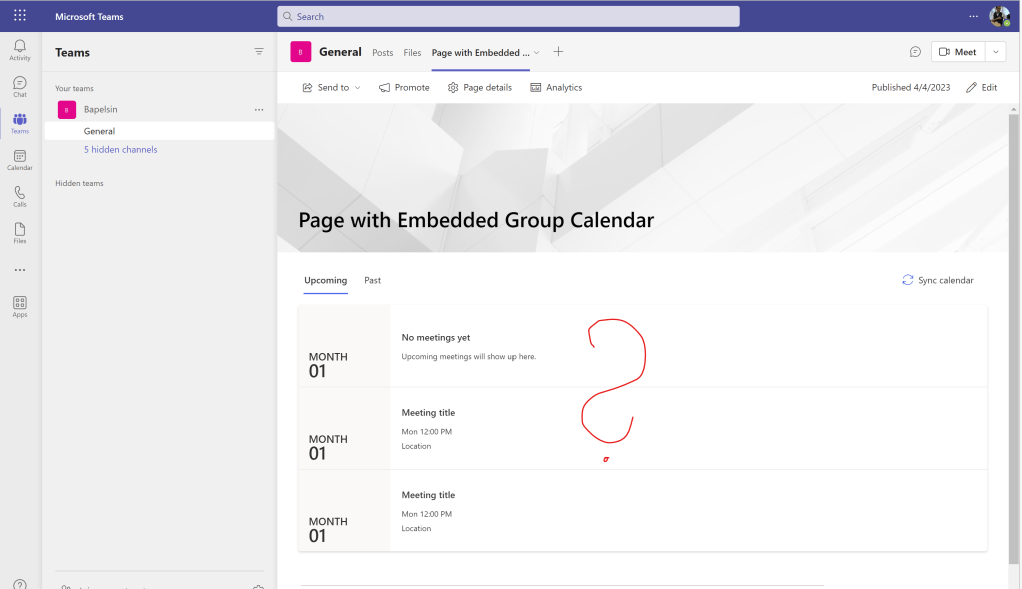Open more options for Bapelsin team
1022x589 pixels.
259,110
